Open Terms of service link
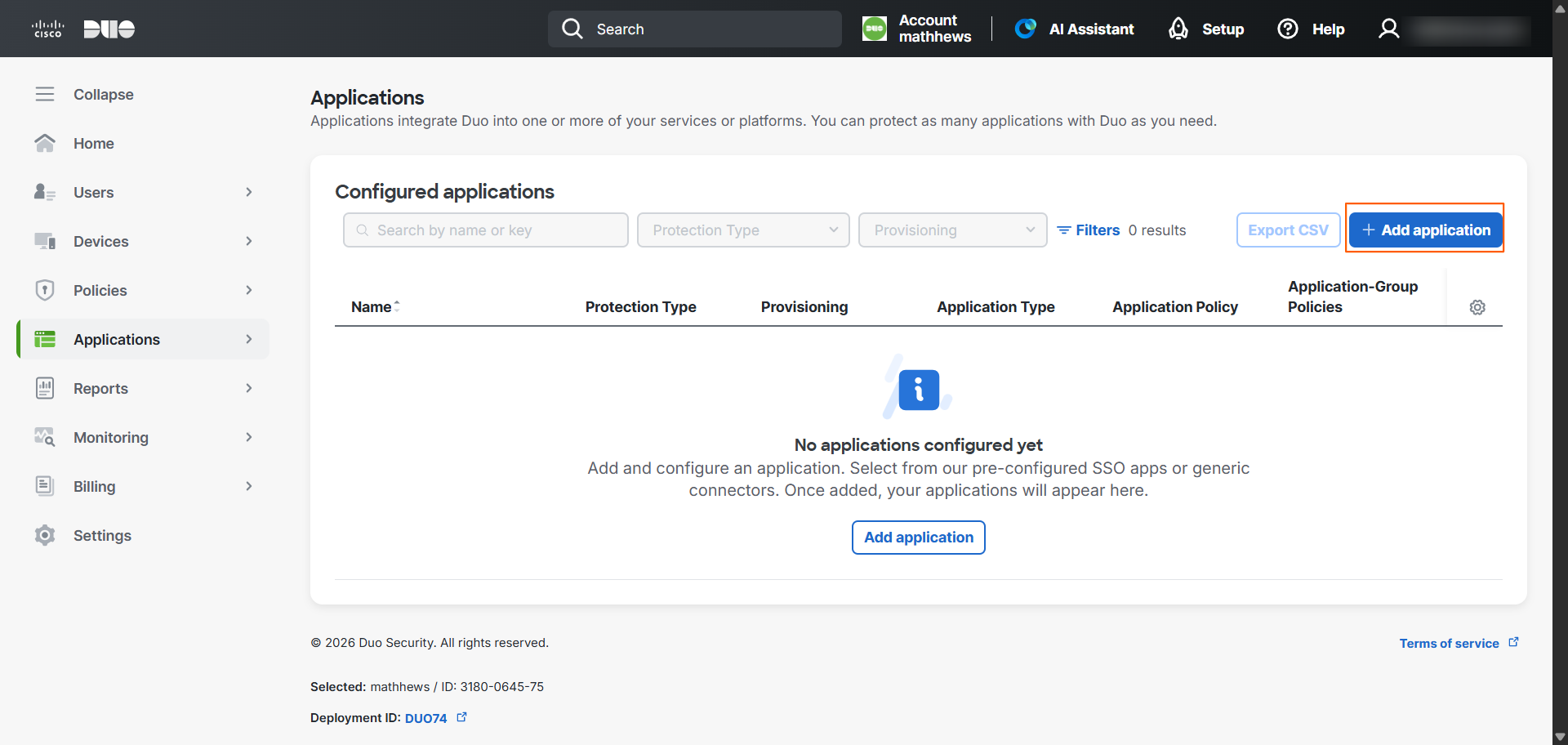 pyautogui.click(x=1459, y=643)
